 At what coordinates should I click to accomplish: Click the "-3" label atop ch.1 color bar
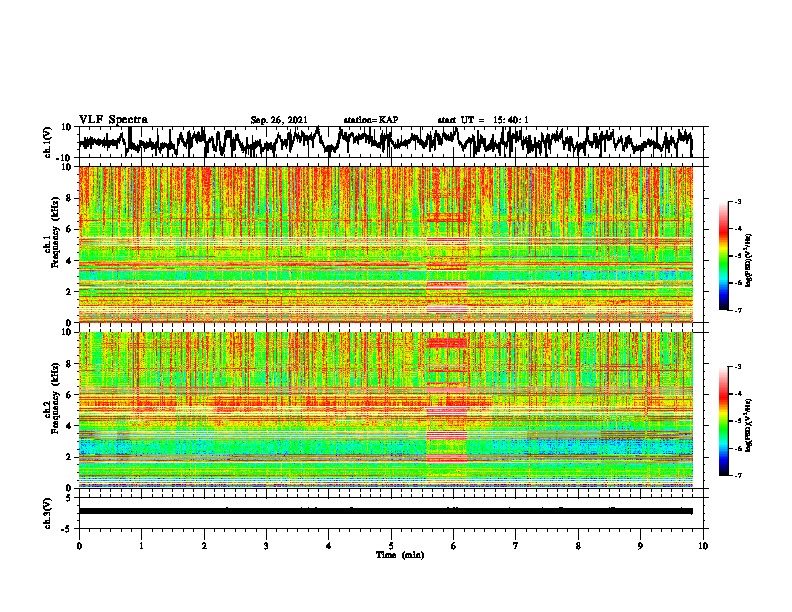pyautogui.click(x=737, y=201)
